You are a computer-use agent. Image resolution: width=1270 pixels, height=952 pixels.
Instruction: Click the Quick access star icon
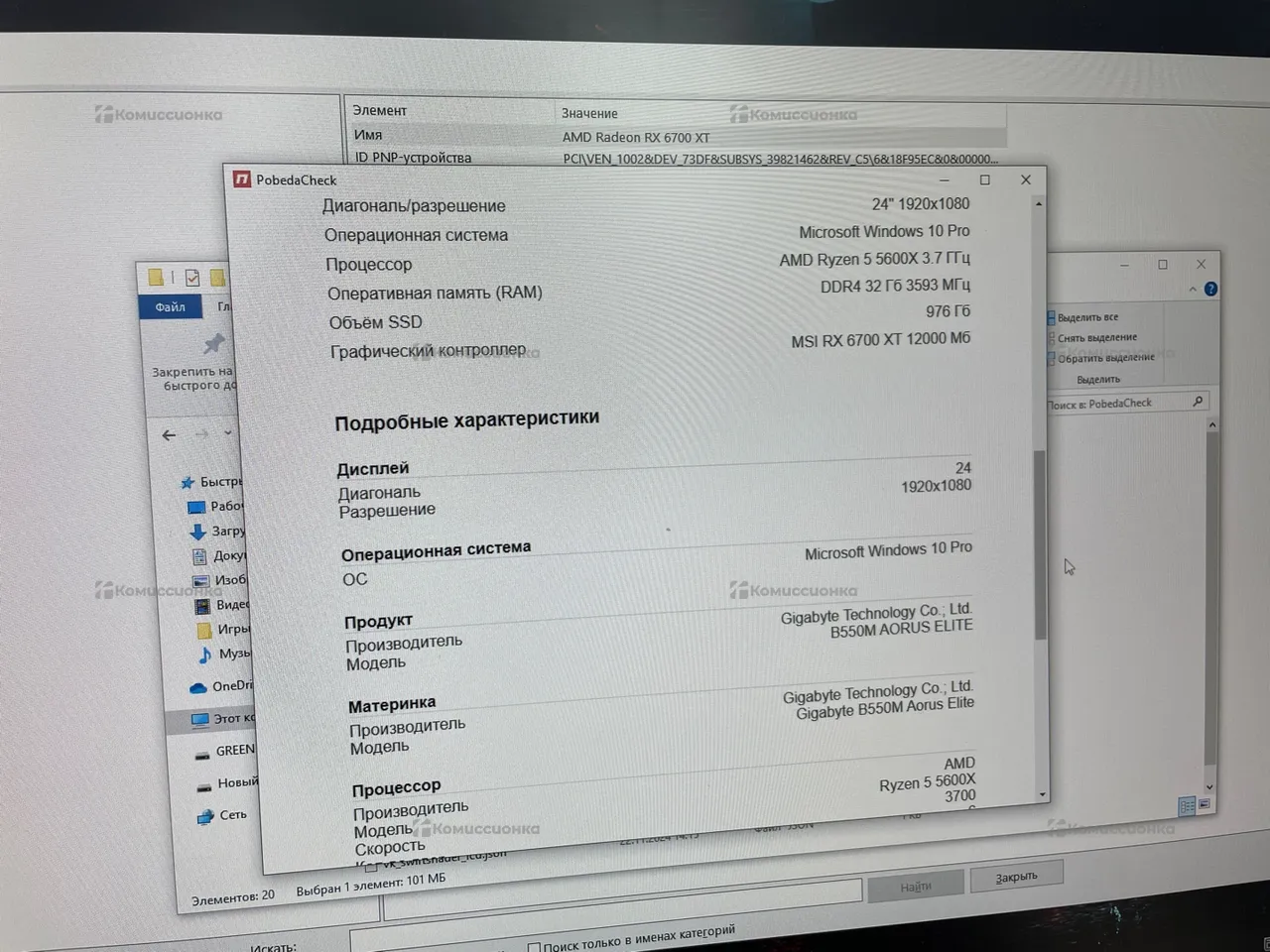(x=187, y=483)
